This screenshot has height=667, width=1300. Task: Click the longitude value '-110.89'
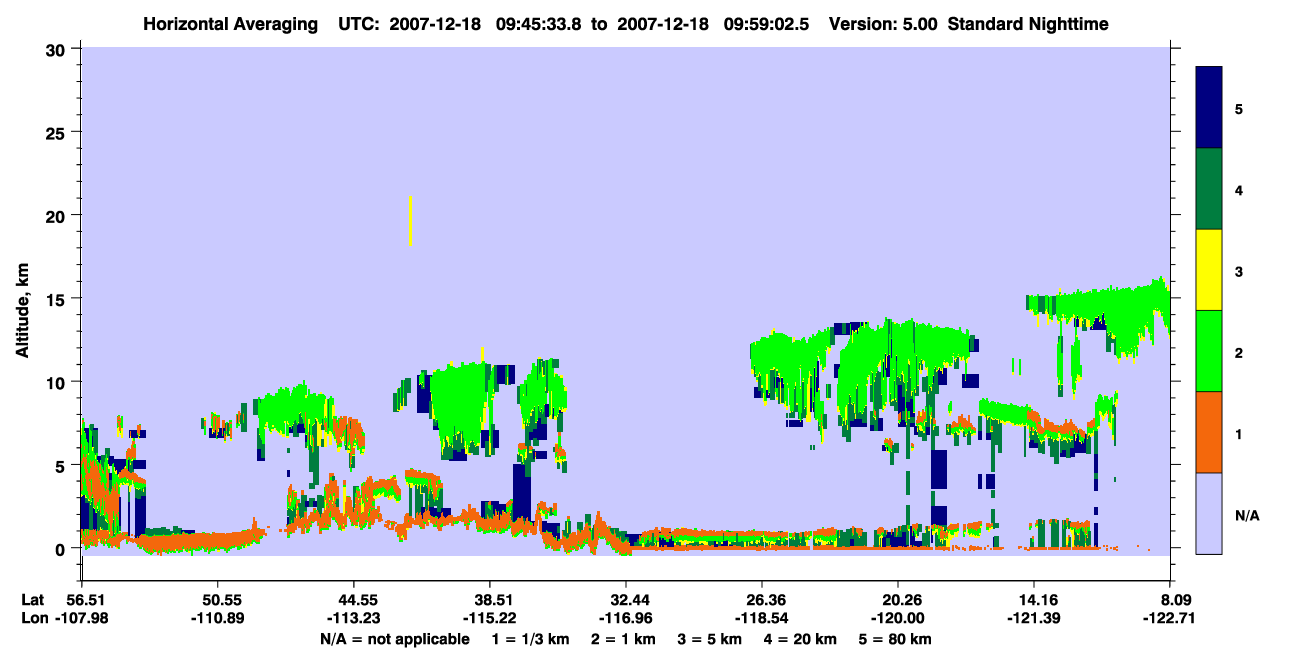[218, 618]
